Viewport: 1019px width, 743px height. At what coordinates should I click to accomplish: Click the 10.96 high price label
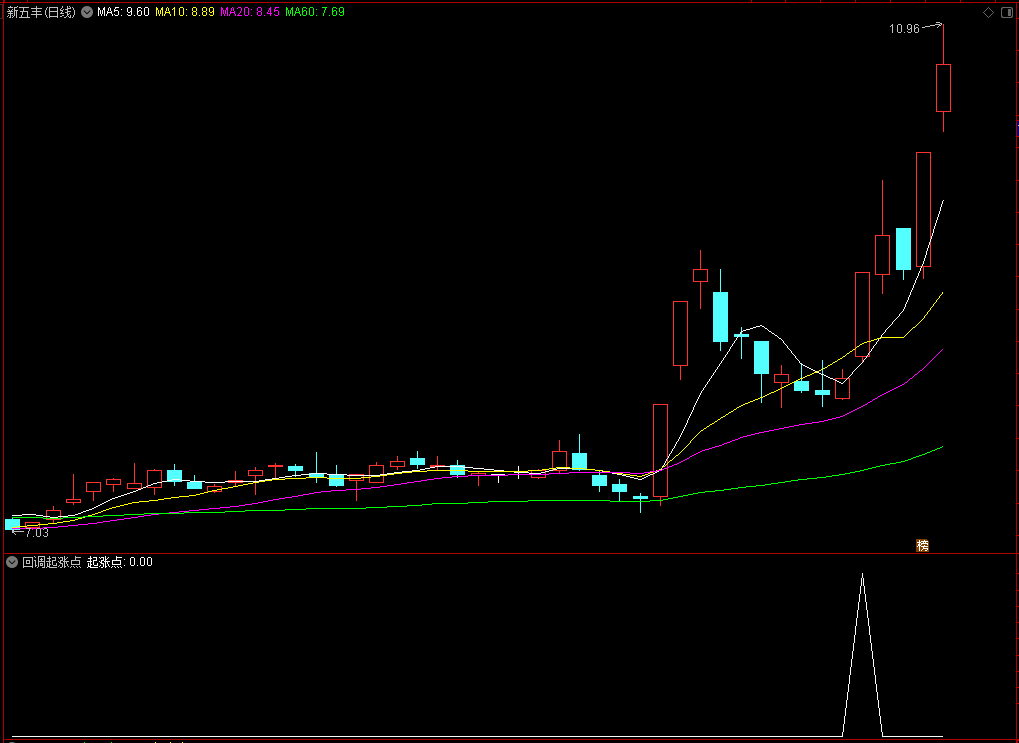904,29
